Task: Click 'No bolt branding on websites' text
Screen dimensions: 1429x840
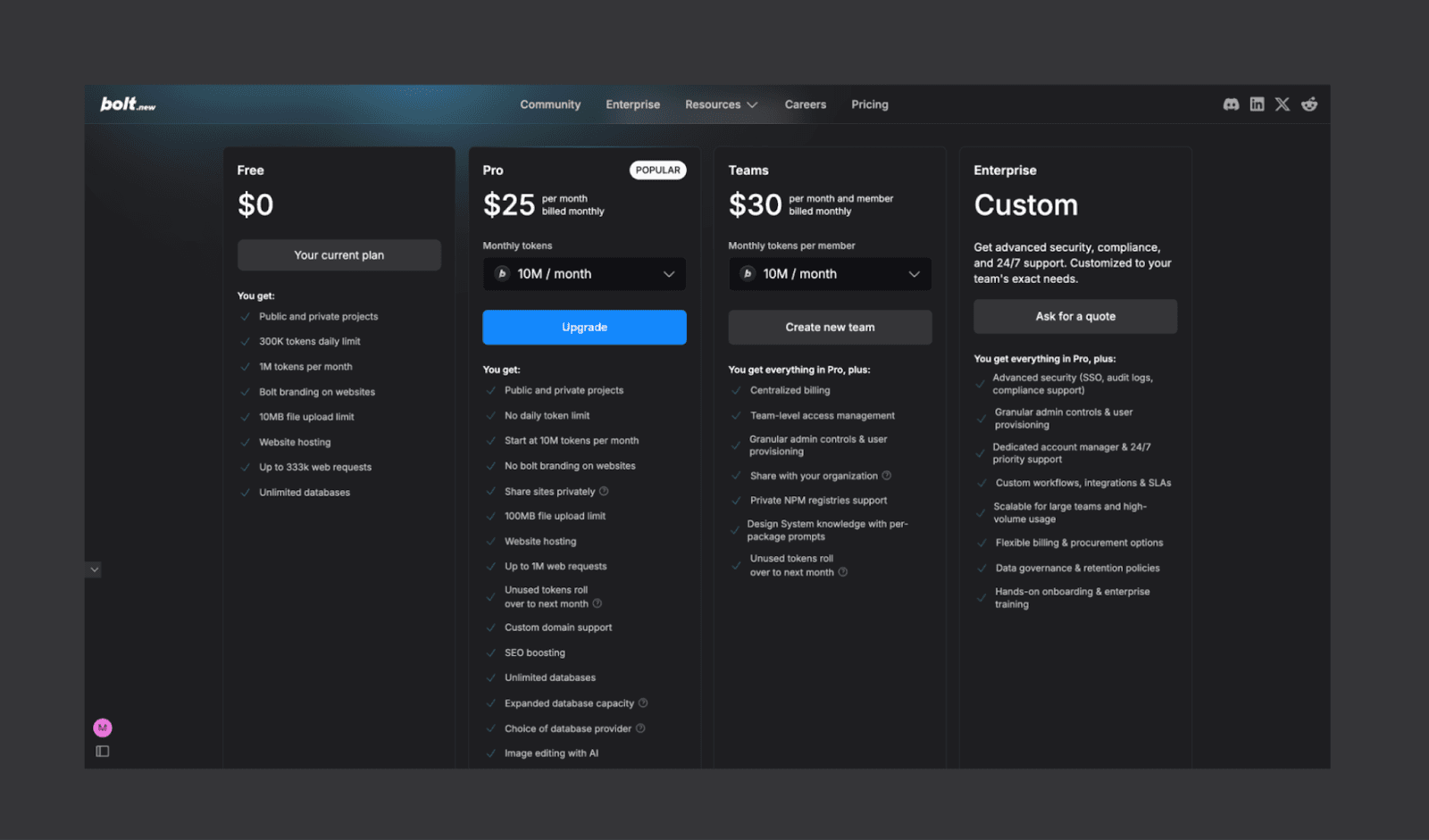Action: [x=570, y=466]
